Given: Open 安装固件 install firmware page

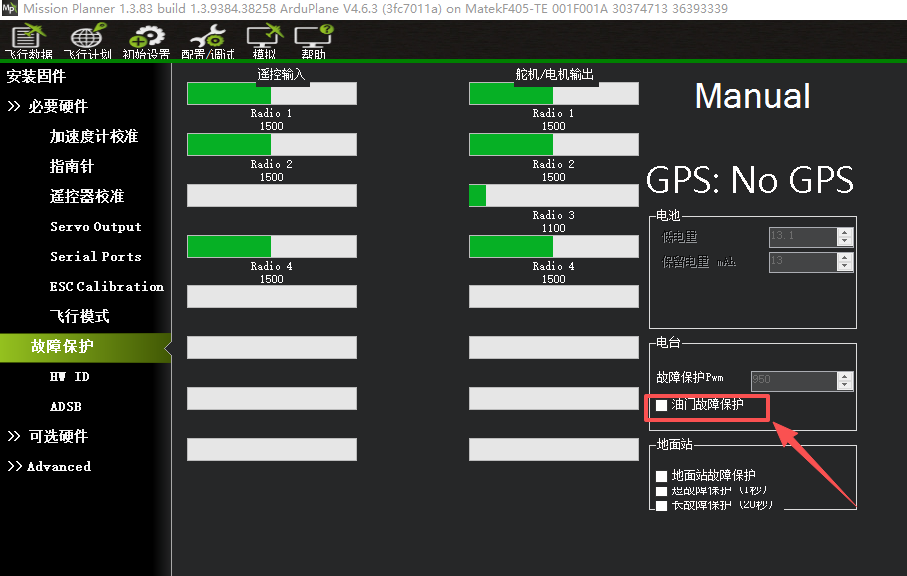Looking at the screenshot, I should [36, 76].
